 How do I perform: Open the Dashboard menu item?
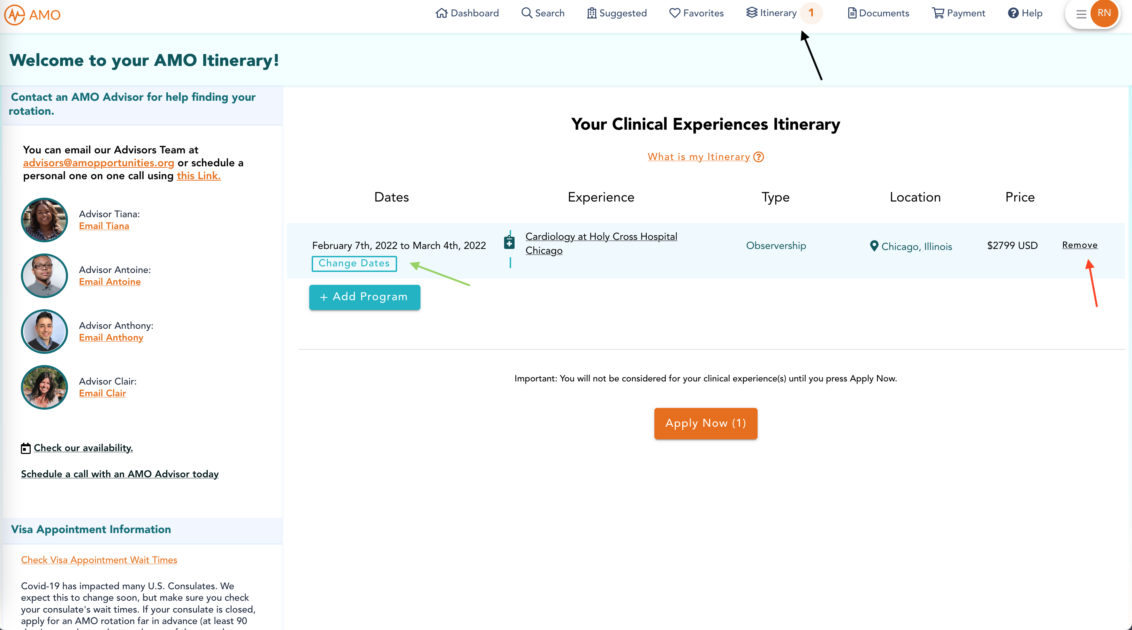[x=467, y=13]
